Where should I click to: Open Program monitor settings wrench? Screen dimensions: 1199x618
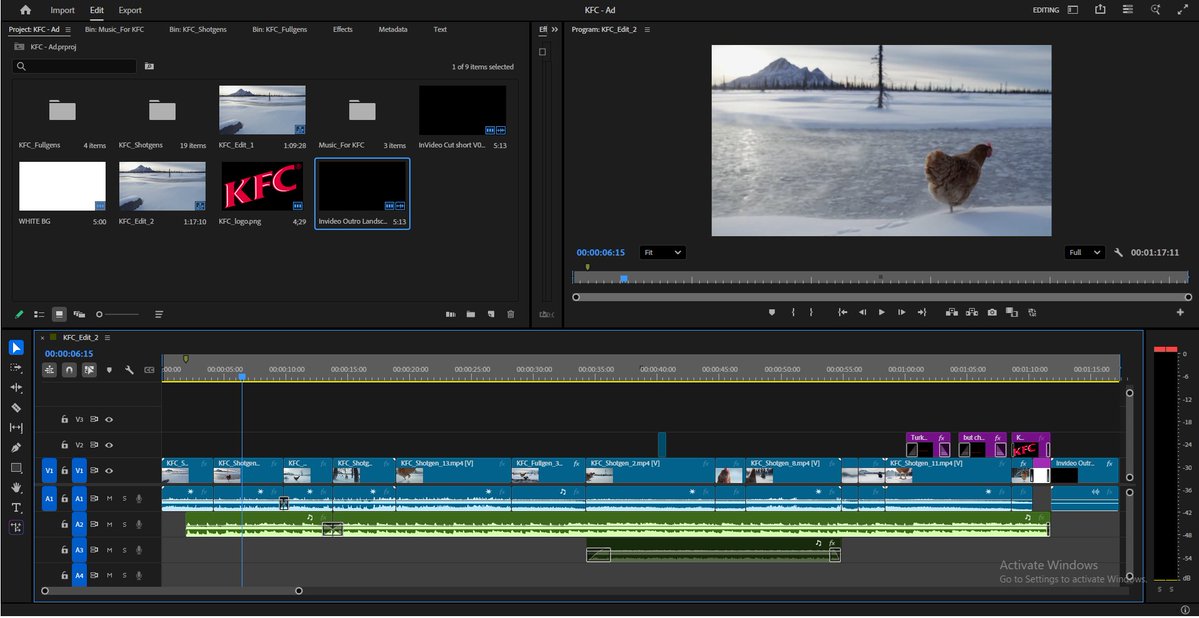point(1119,252)
